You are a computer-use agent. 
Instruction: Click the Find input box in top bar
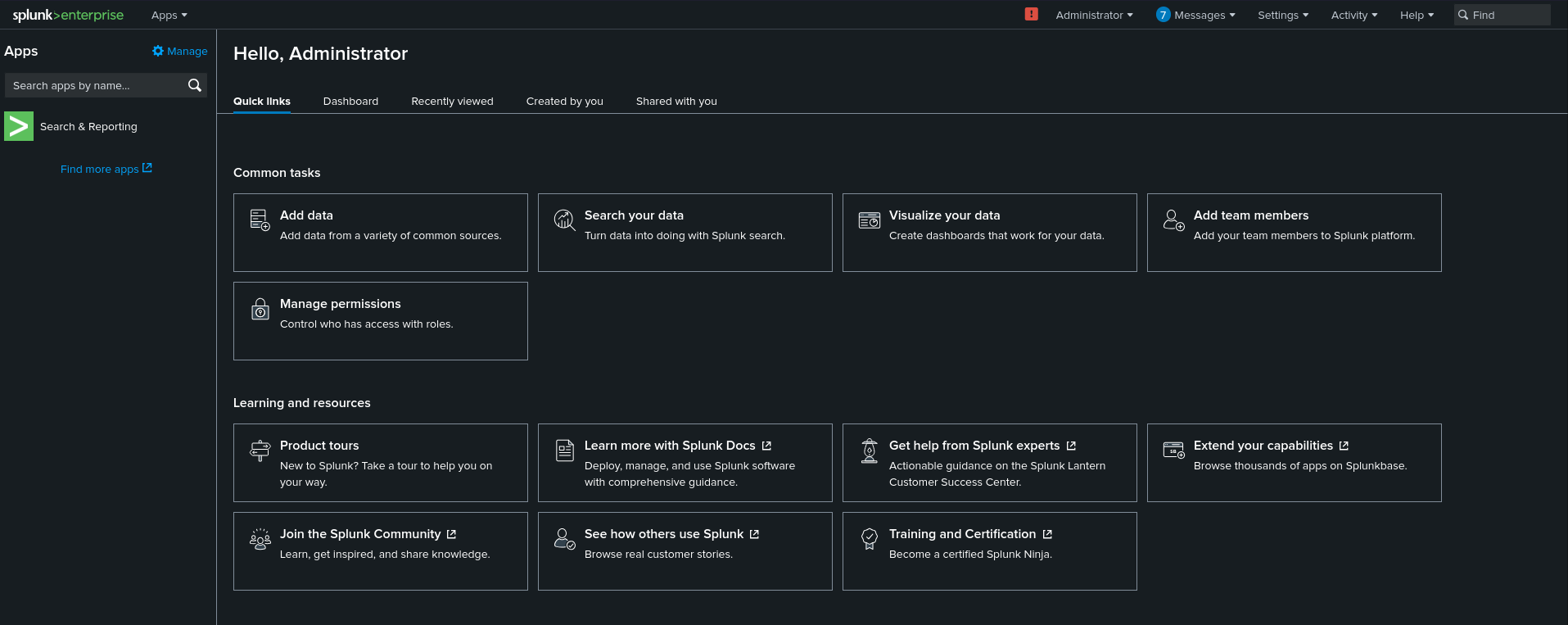pyautogui.click(x=1502, y=15)
